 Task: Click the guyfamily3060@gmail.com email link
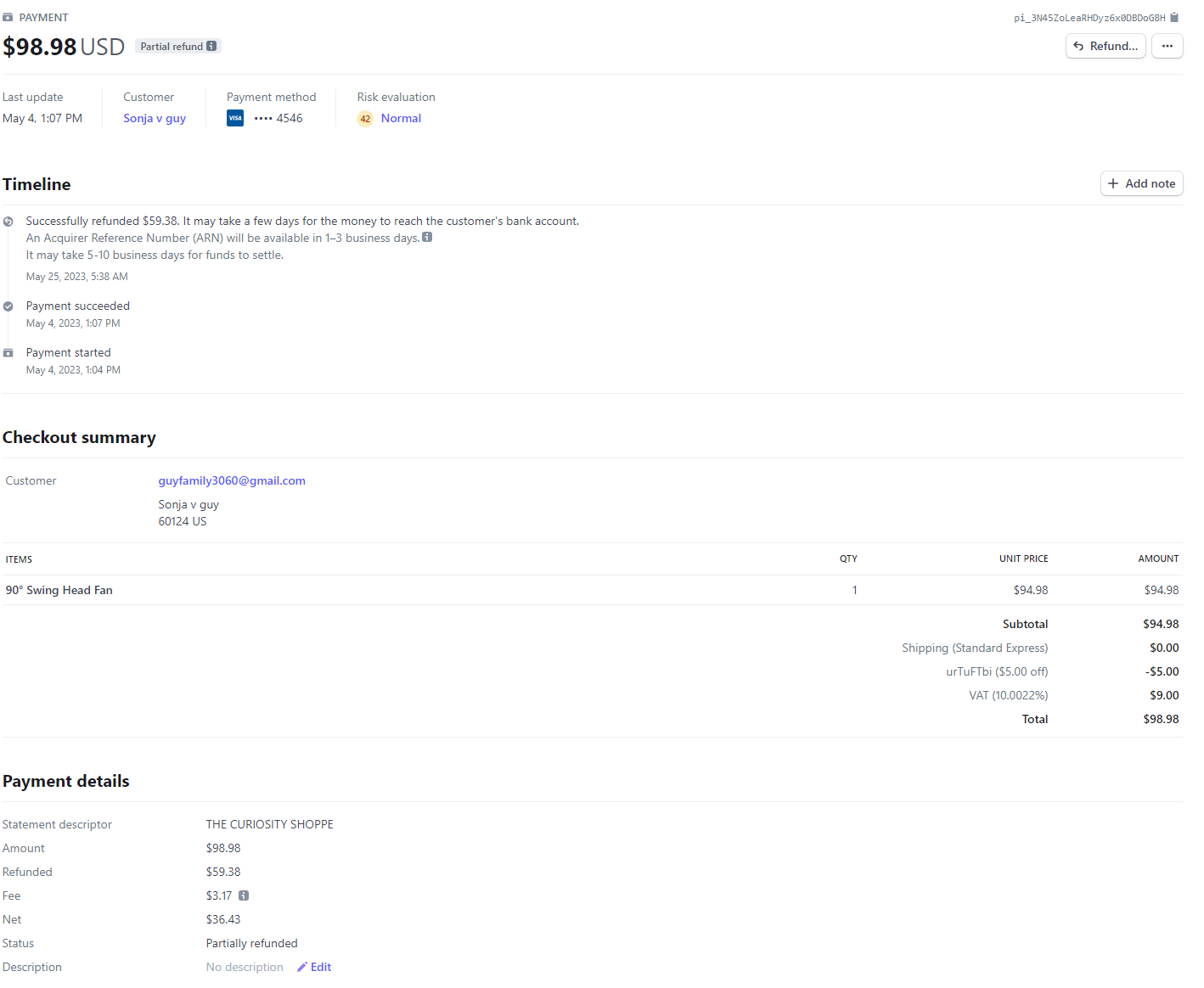(232, 481)
